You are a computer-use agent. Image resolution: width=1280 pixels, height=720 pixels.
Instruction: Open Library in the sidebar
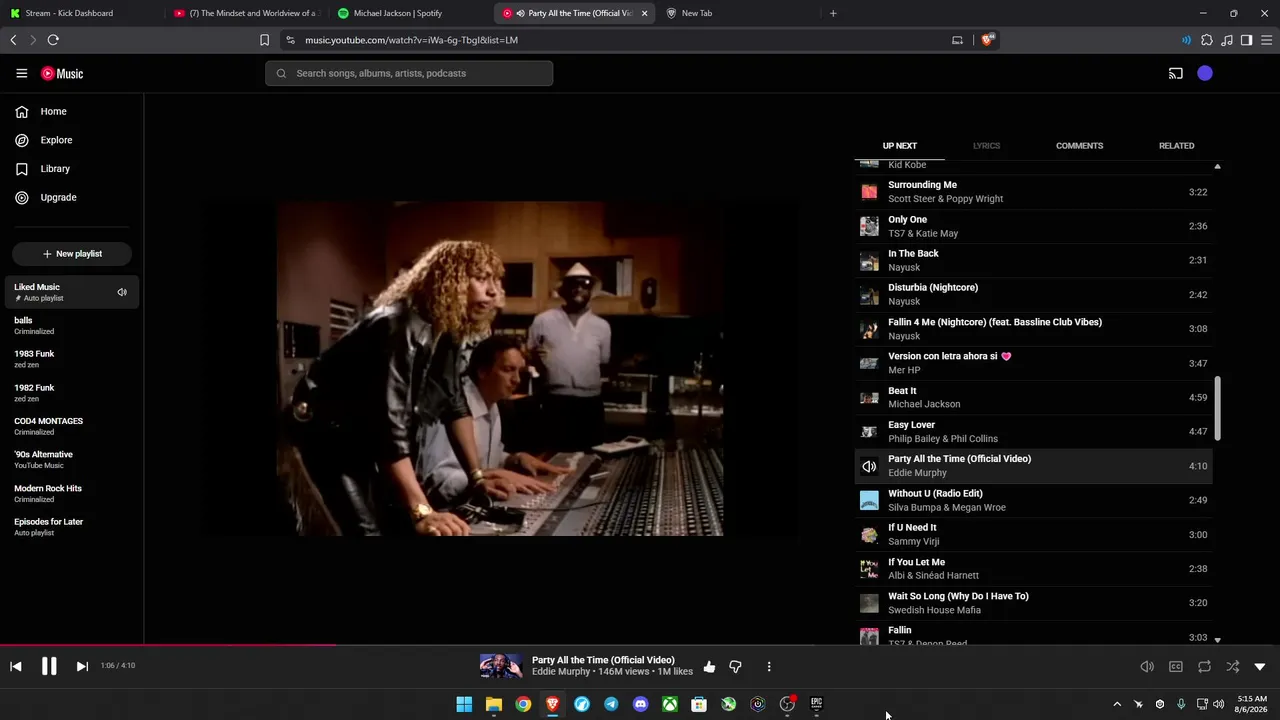click(42, 169)
